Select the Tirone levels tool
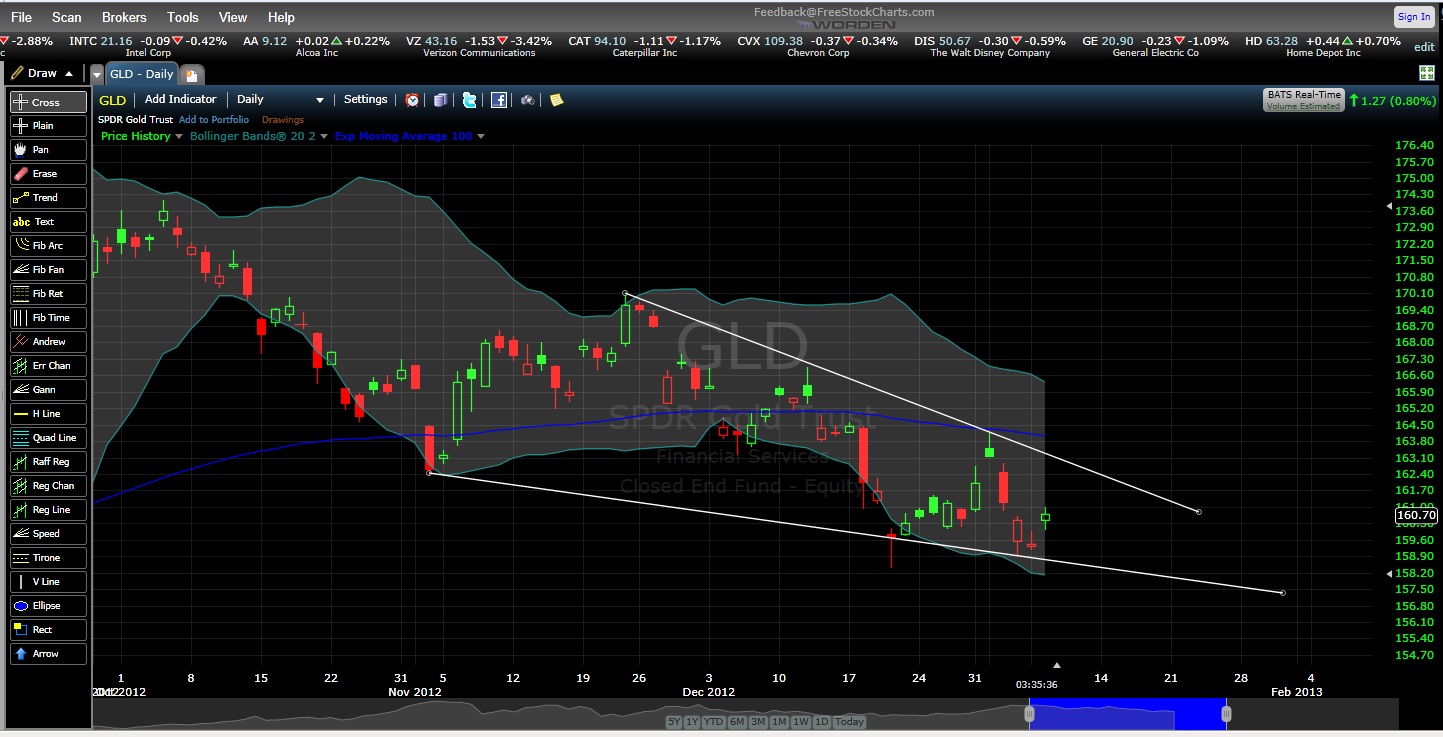The height and width of the screenshot is (737, 1443). tap(48, 558)
